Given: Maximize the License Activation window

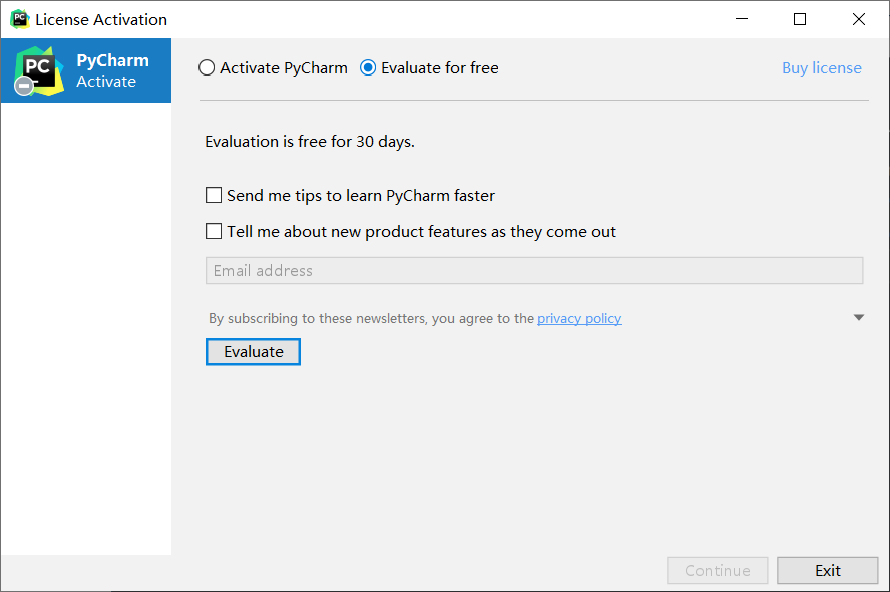Looking at the screenshot, I should pos(800,19).
